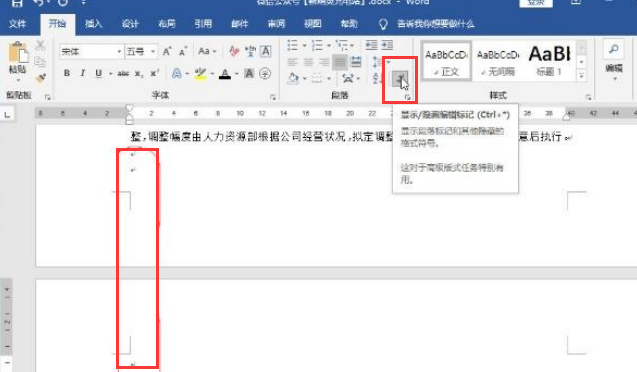Toggle strikethrough abc formatting
The width and height of the screenshot is (637, 372).
(123, 74)
